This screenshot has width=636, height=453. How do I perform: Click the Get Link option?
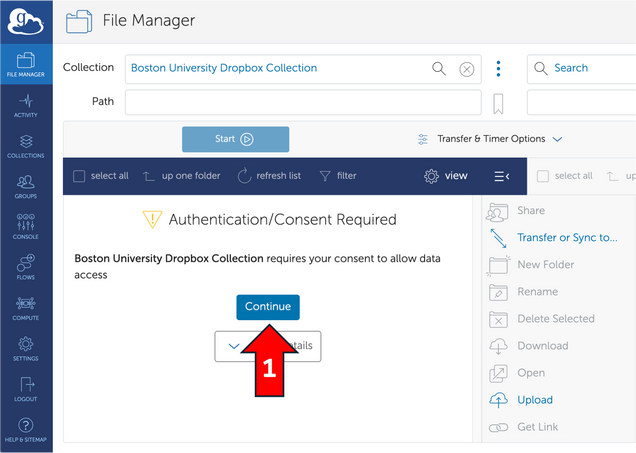click(523, 427)
